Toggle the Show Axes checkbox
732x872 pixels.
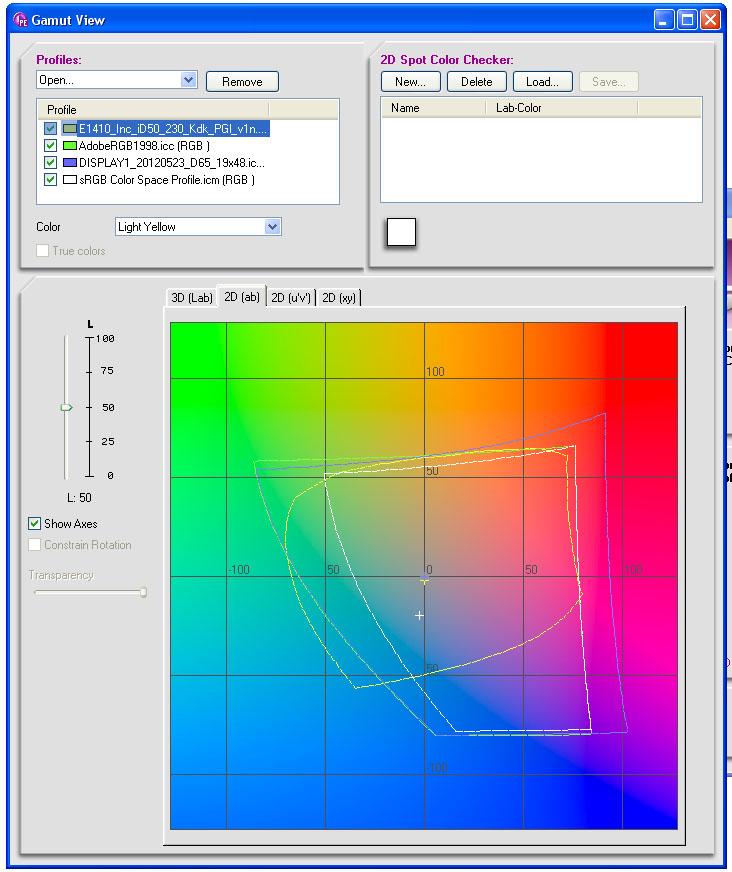click(x=34, y=523)
